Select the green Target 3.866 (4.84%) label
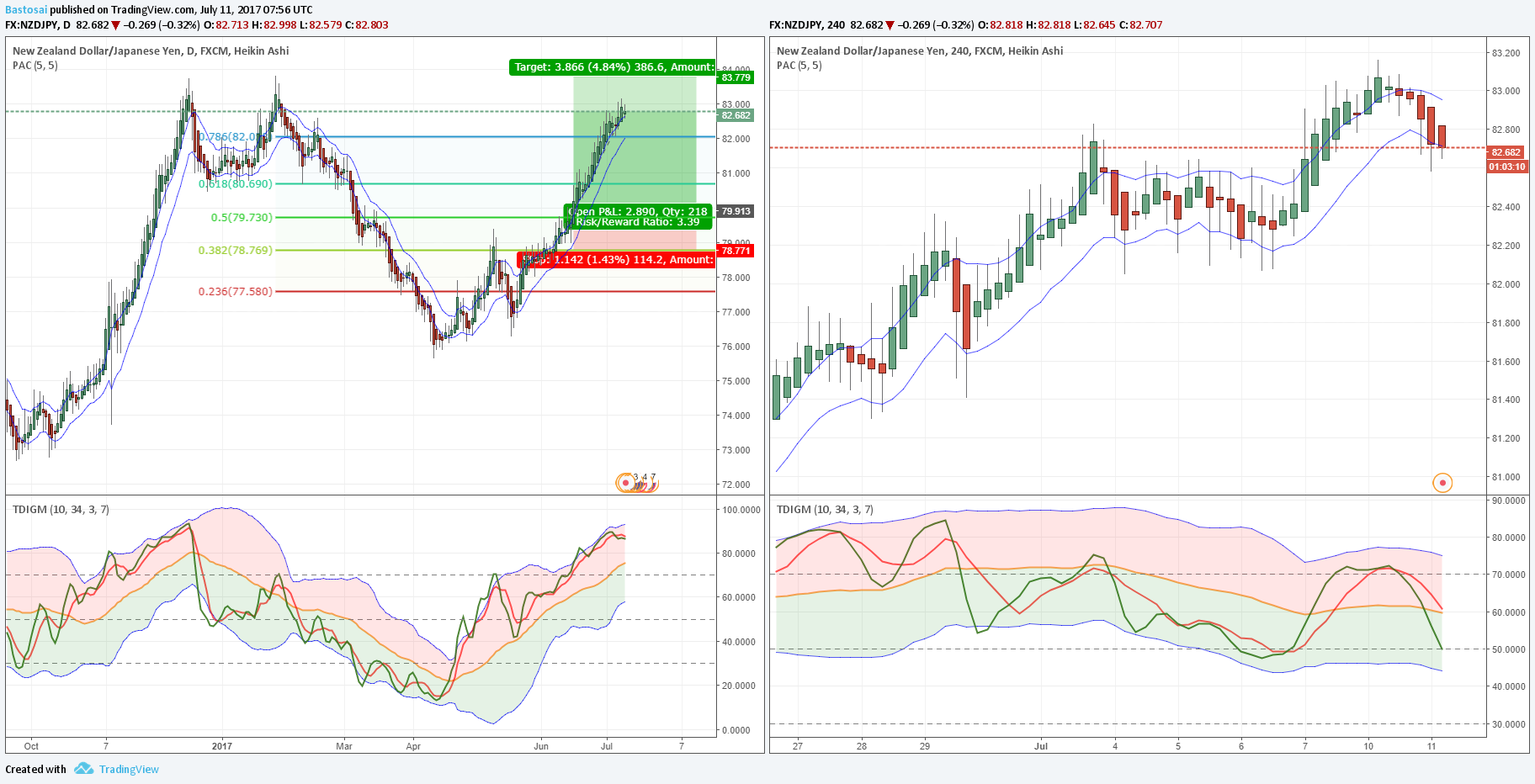 [x=613, y=67]
